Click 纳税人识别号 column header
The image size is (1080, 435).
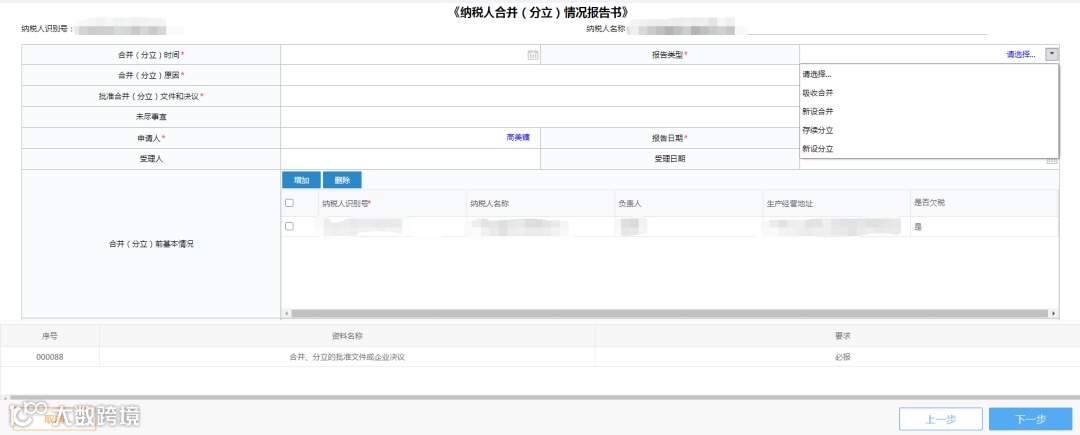[x=391, y=203]
